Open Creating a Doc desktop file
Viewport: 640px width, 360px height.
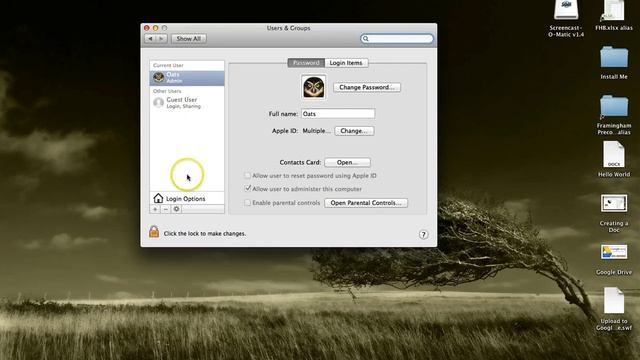coord(614,213)
